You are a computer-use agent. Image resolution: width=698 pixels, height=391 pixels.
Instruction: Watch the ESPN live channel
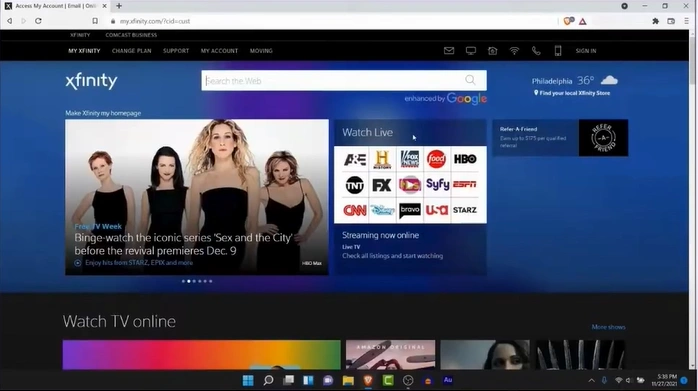tap(465, 184)
